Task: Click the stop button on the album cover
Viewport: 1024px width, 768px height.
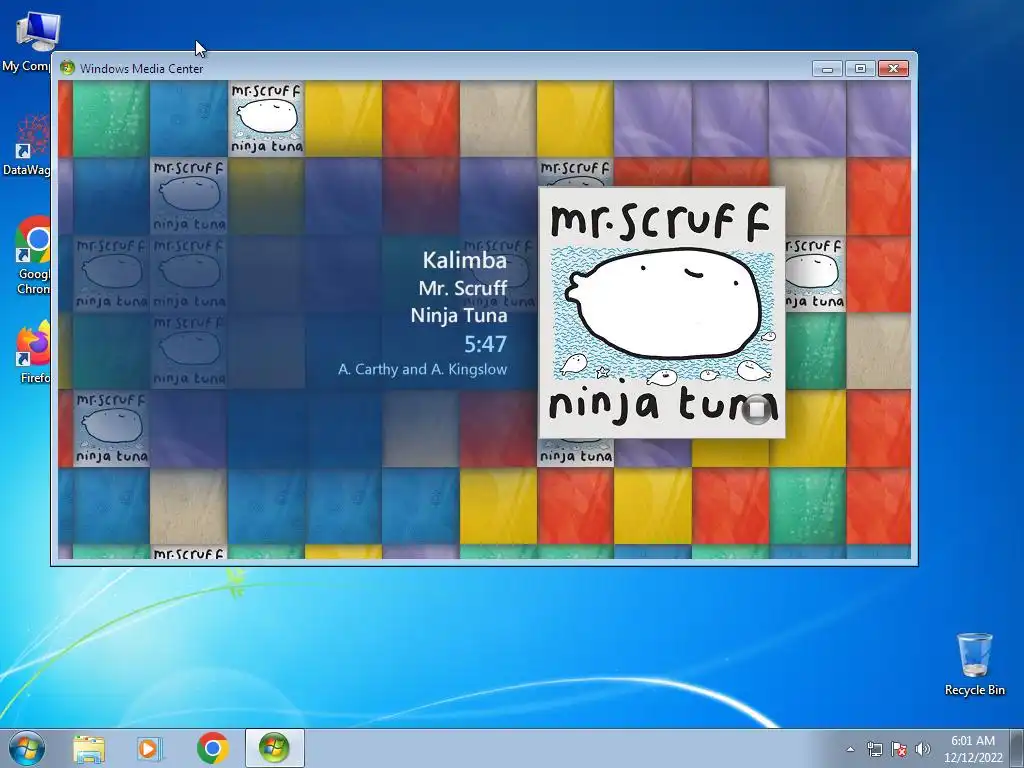Action: [756, 409]
